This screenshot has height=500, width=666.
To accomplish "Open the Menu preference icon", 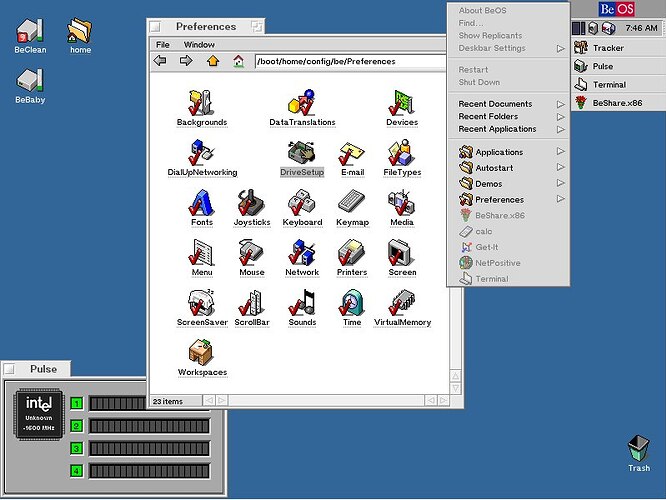I will coord(201,253).
